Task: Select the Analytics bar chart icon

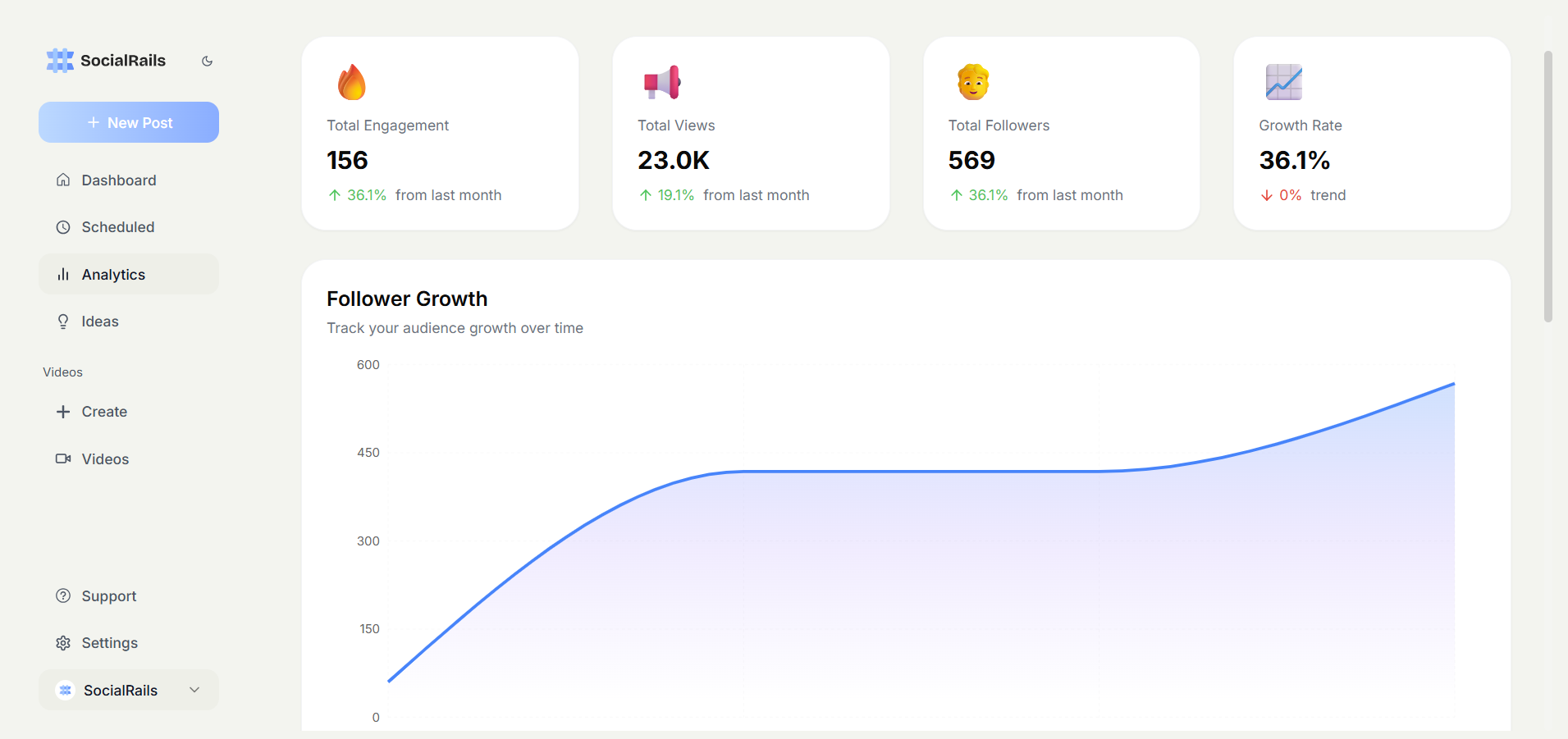Action: [x=63, y=275]
